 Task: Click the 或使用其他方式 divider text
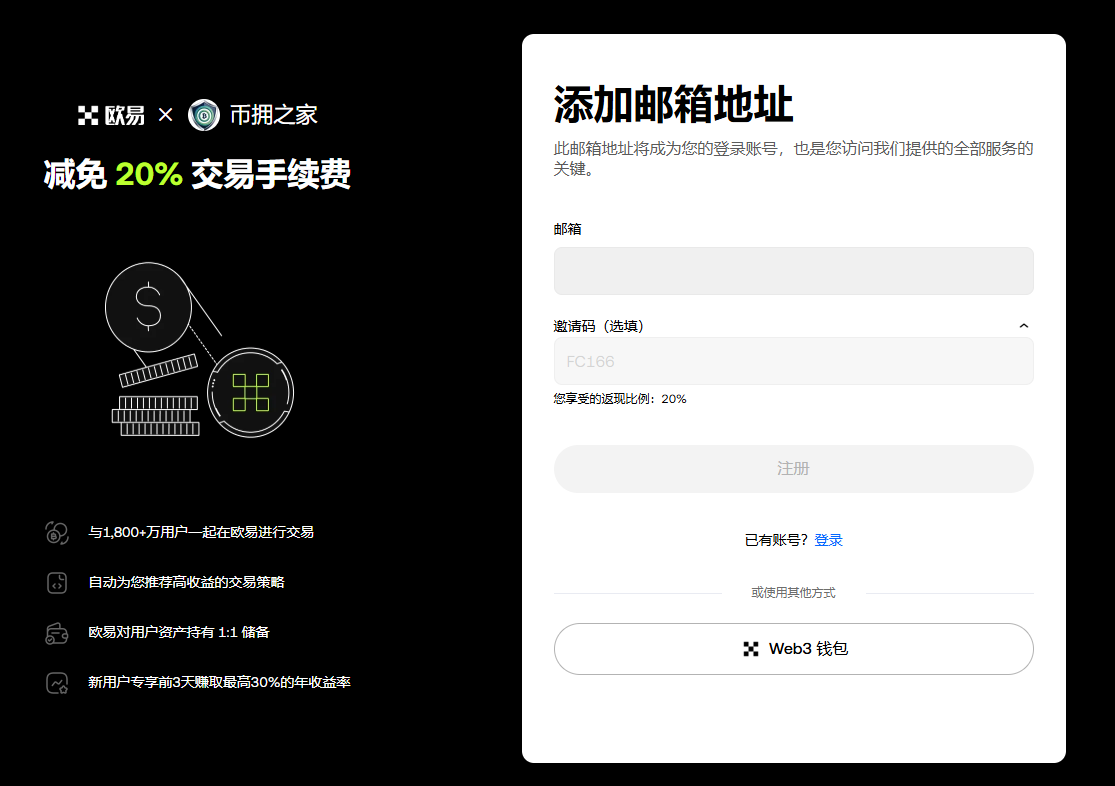[x=794, y=593]
